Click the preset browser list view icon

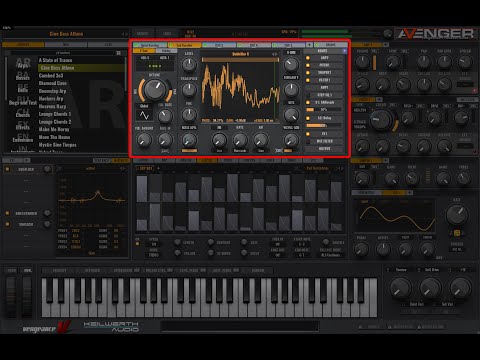click(x=118, y=53)
